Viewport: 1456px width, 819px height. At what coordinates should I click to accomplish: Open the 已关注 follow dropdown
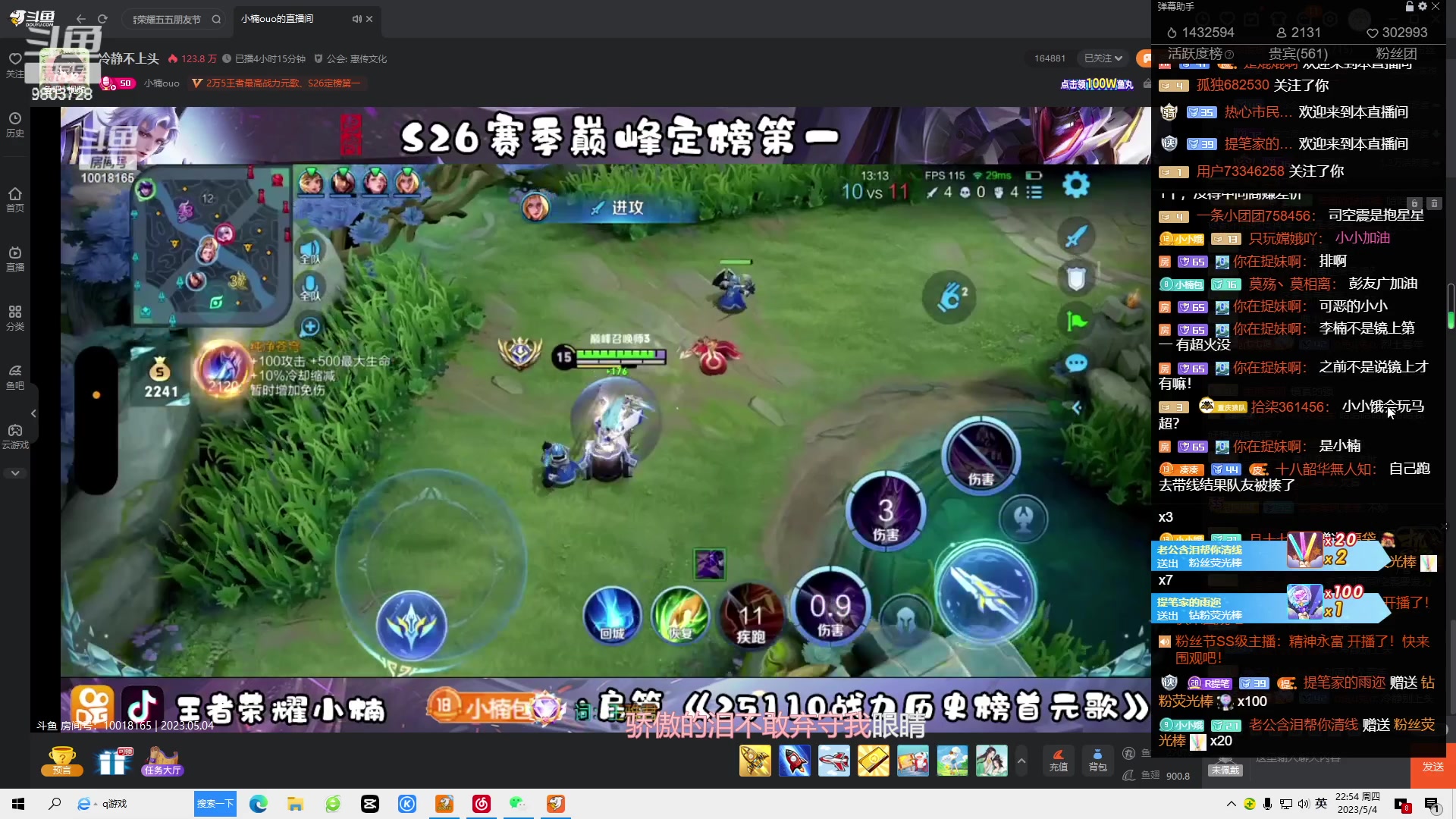(x=1103, y=58)
